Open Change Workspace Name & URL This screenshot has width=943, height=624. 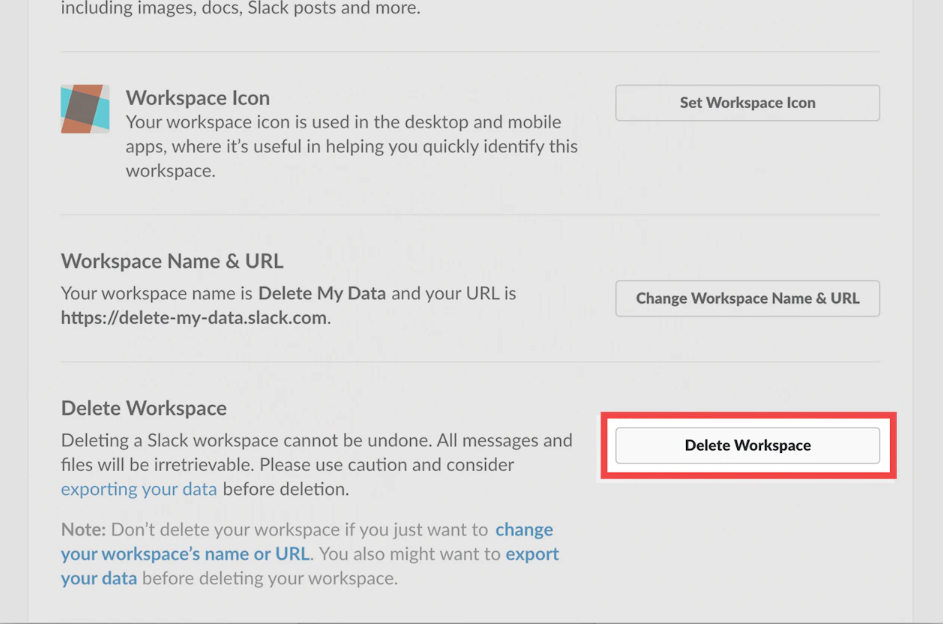point(747,298)
